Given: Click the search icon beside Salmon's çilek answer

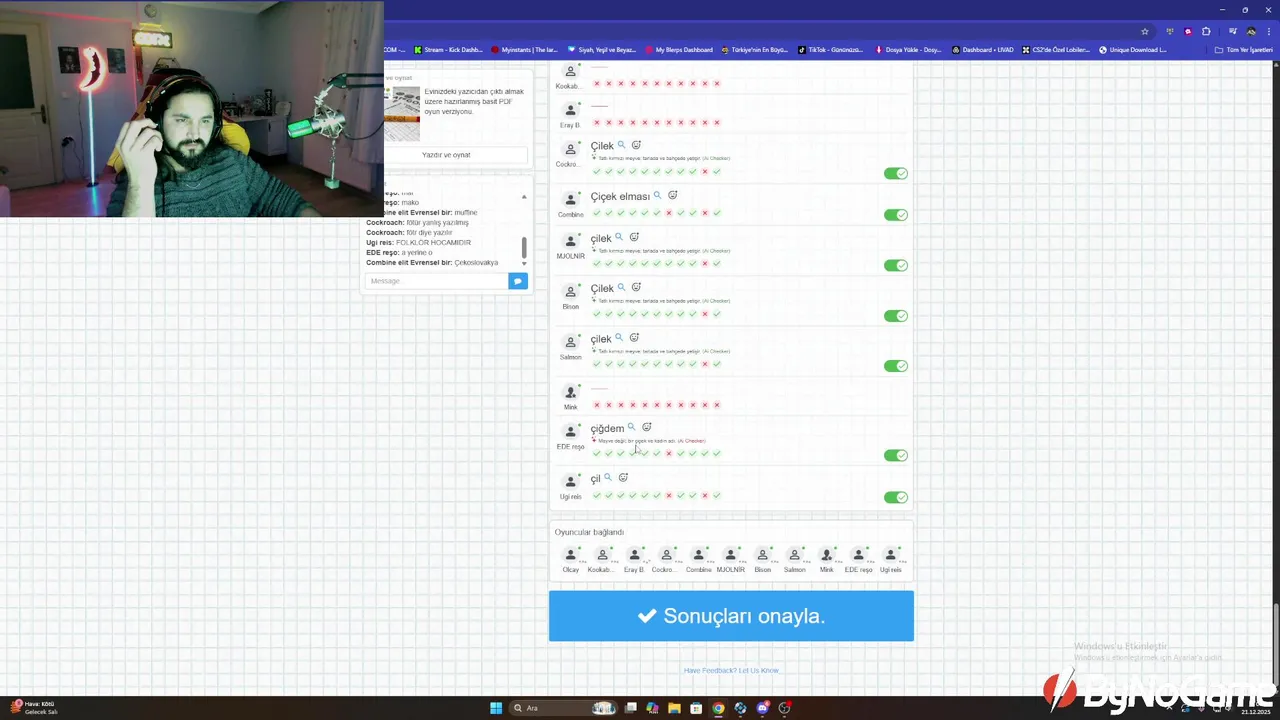Looking at the screenshot, I should 619,337.
